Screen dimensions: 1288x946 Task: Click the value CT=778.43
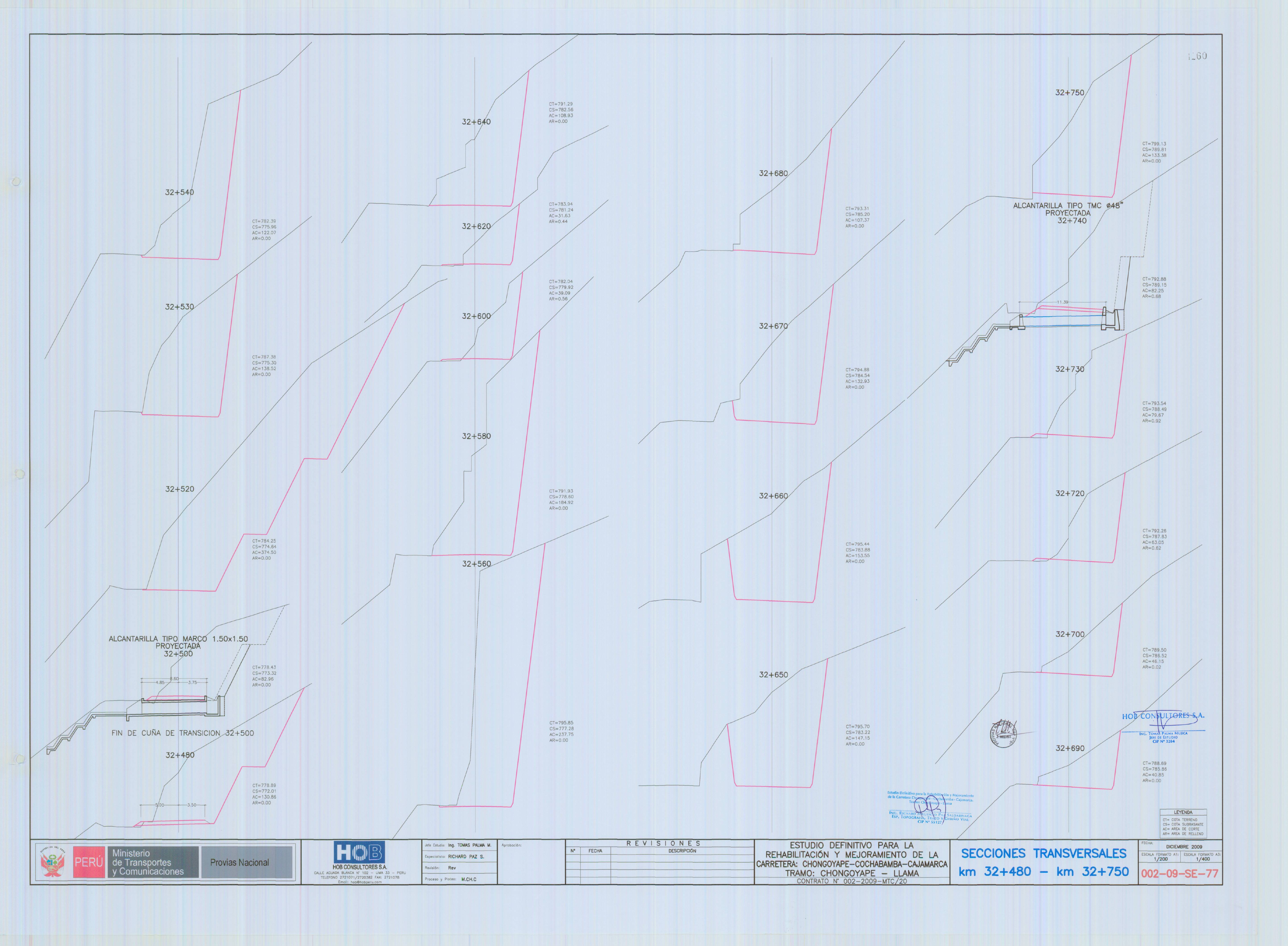point(264,668)
